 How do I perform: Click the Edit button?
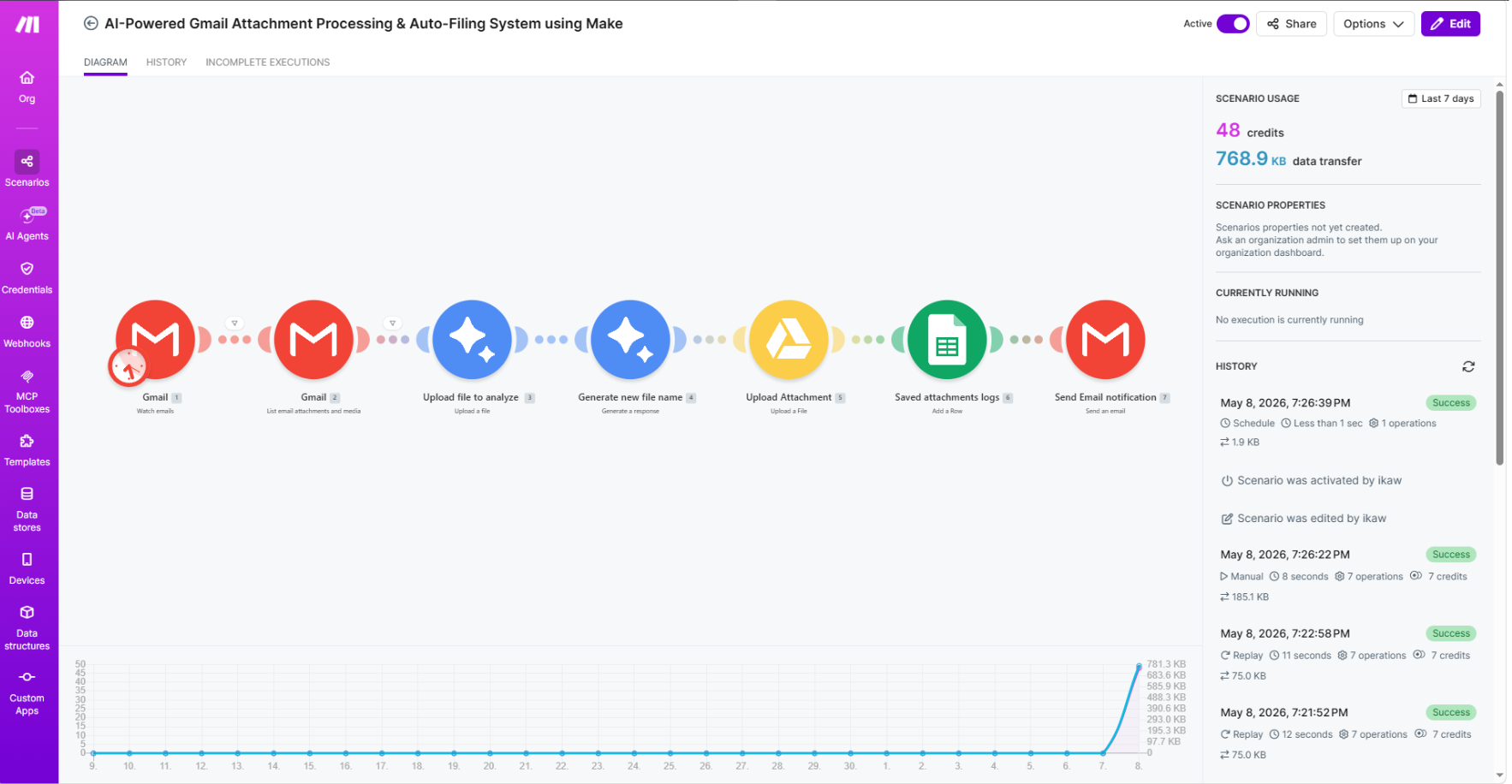point(1450,24)
